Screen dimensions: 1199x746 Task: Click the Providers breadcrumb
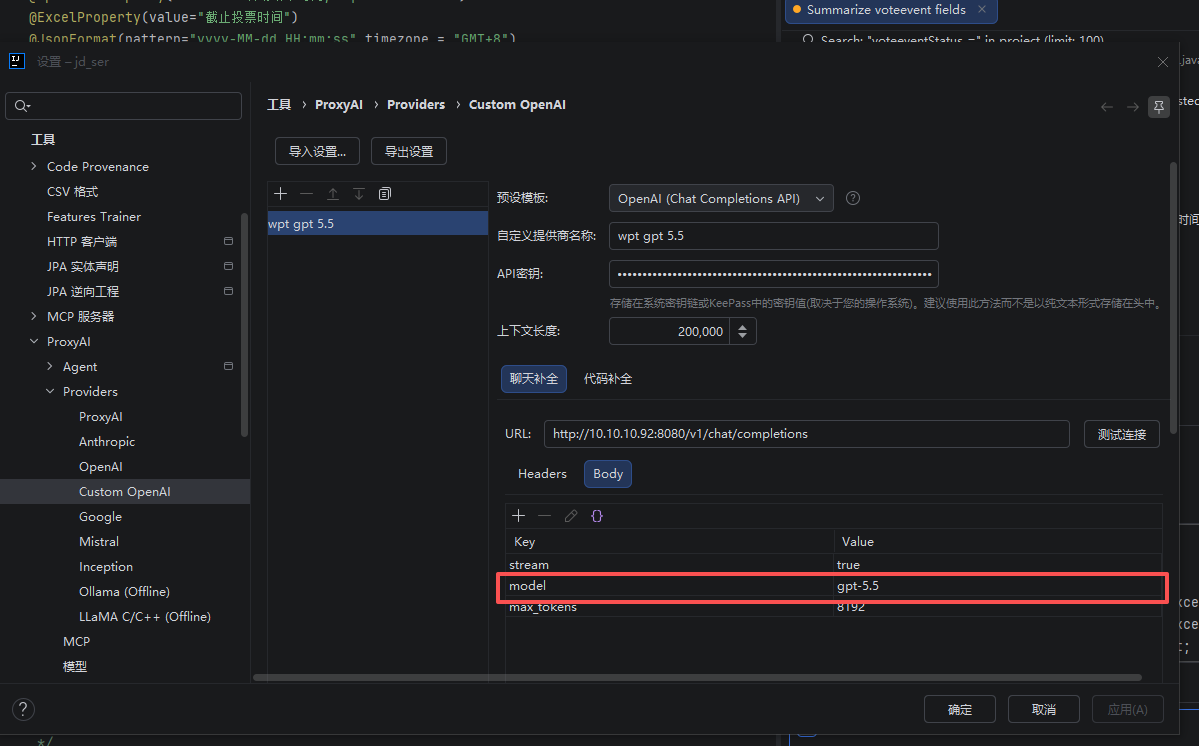pos(416,105)
